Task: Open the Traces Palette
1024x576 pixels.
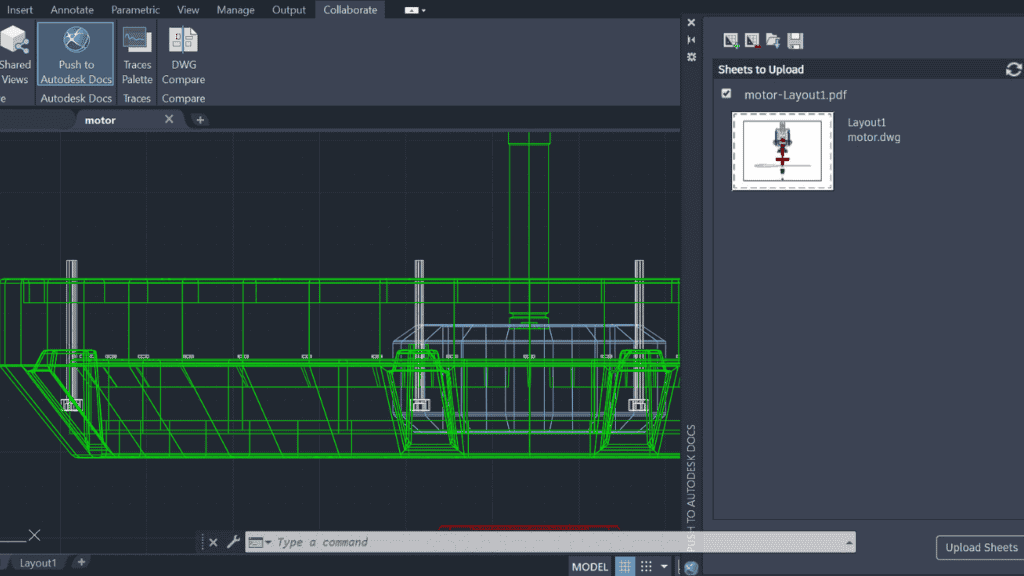Action: point(137,54)
